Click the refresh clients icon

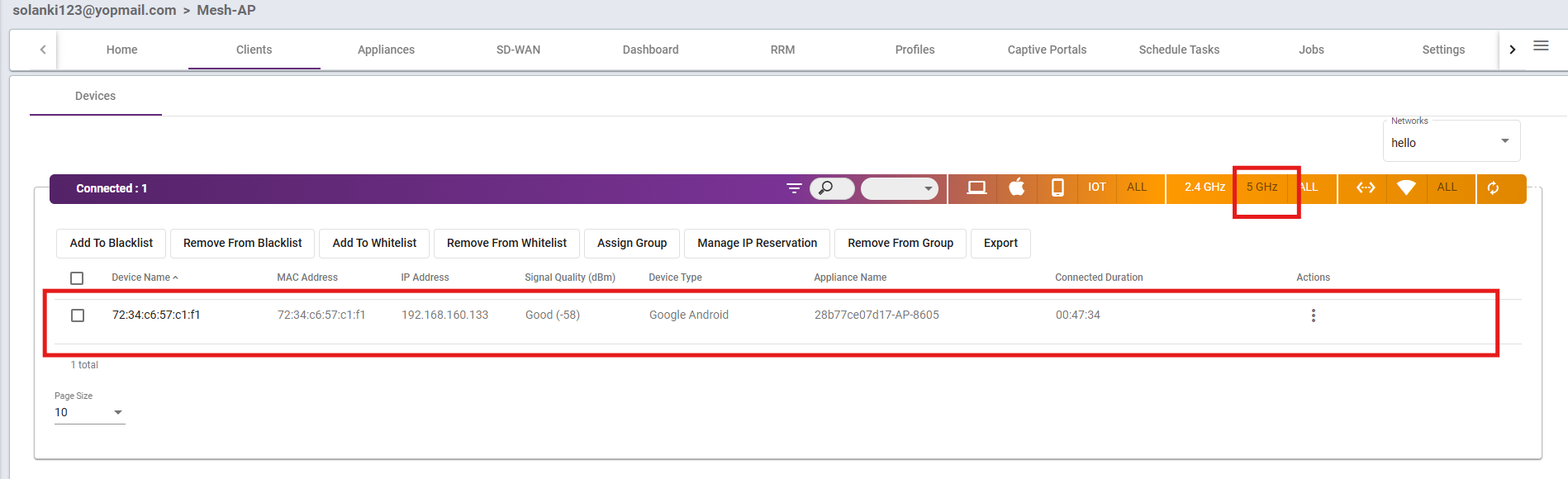coord(1493,188)
